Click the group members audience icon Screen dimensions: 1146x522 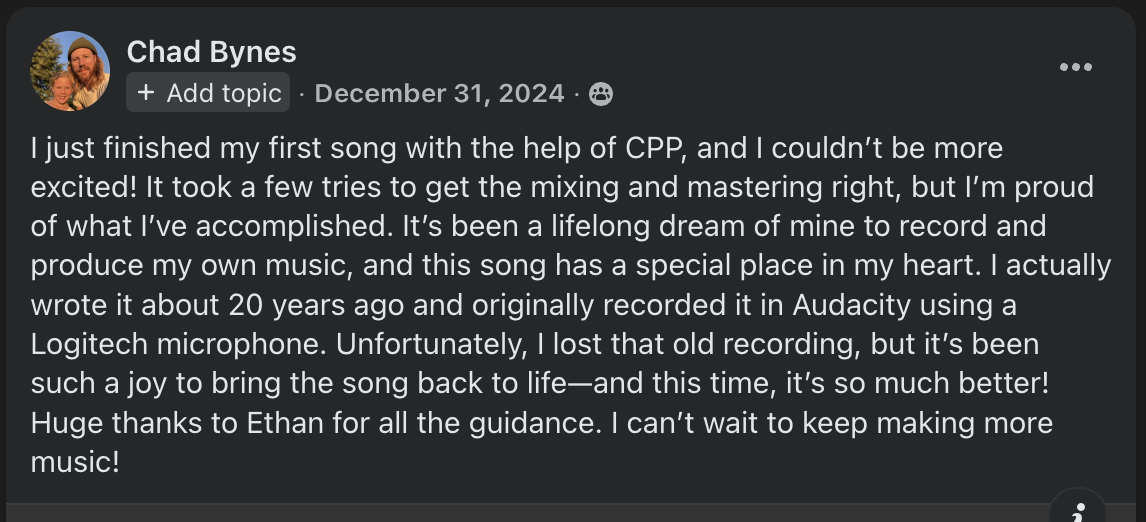point(601,94)
